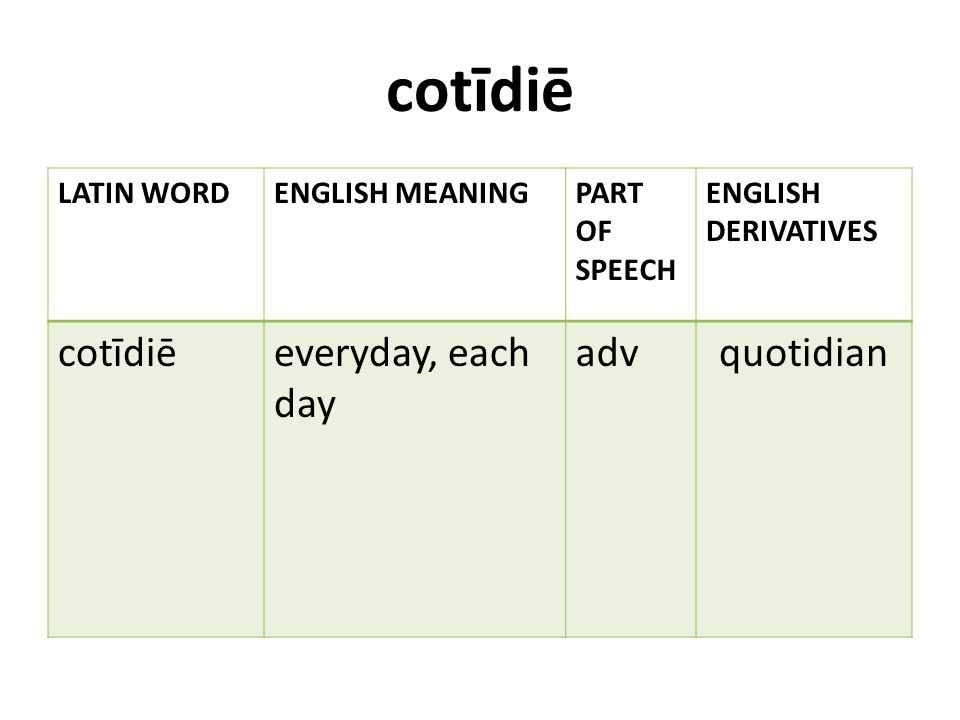The height and width of the screenshot is (720, 960).
Task: Click the word SPEECH in the header
Action: [x=625, y=270]
